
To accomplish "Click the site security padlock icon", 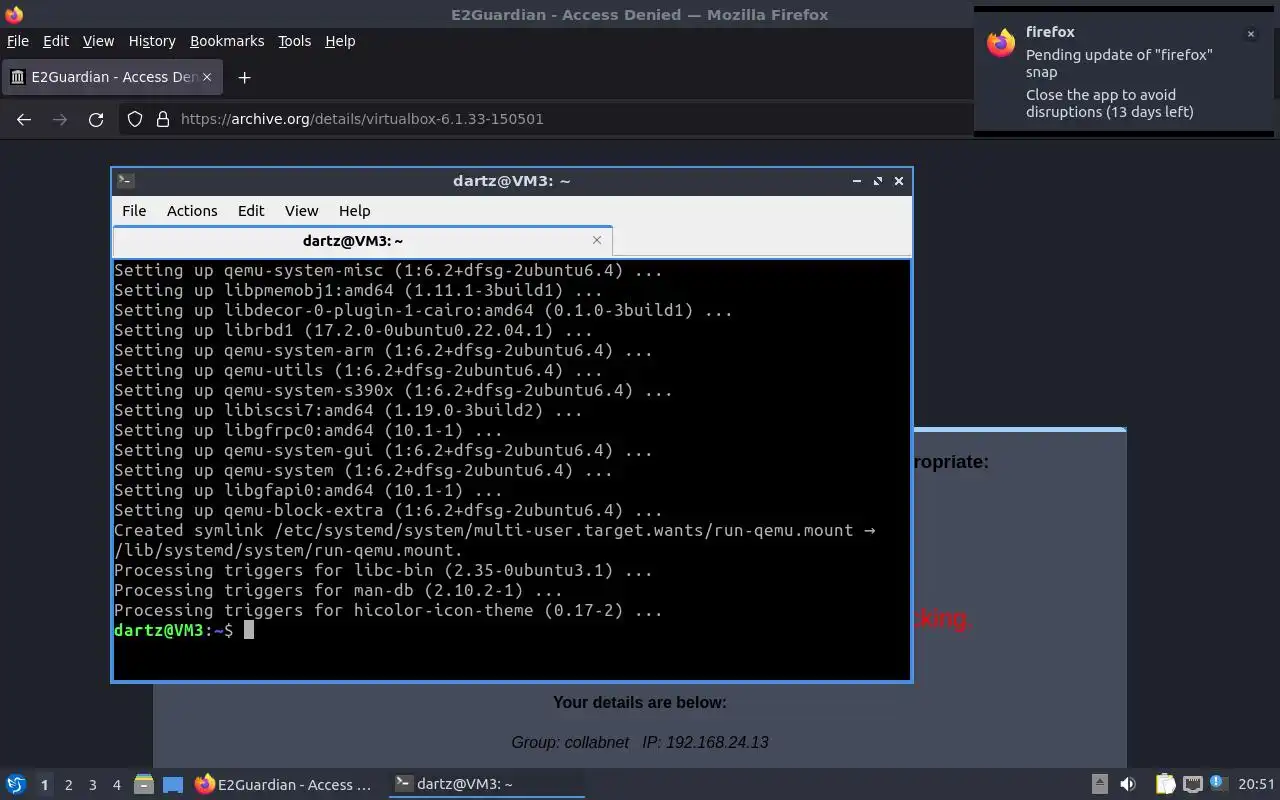I will (x=163, y=119).
